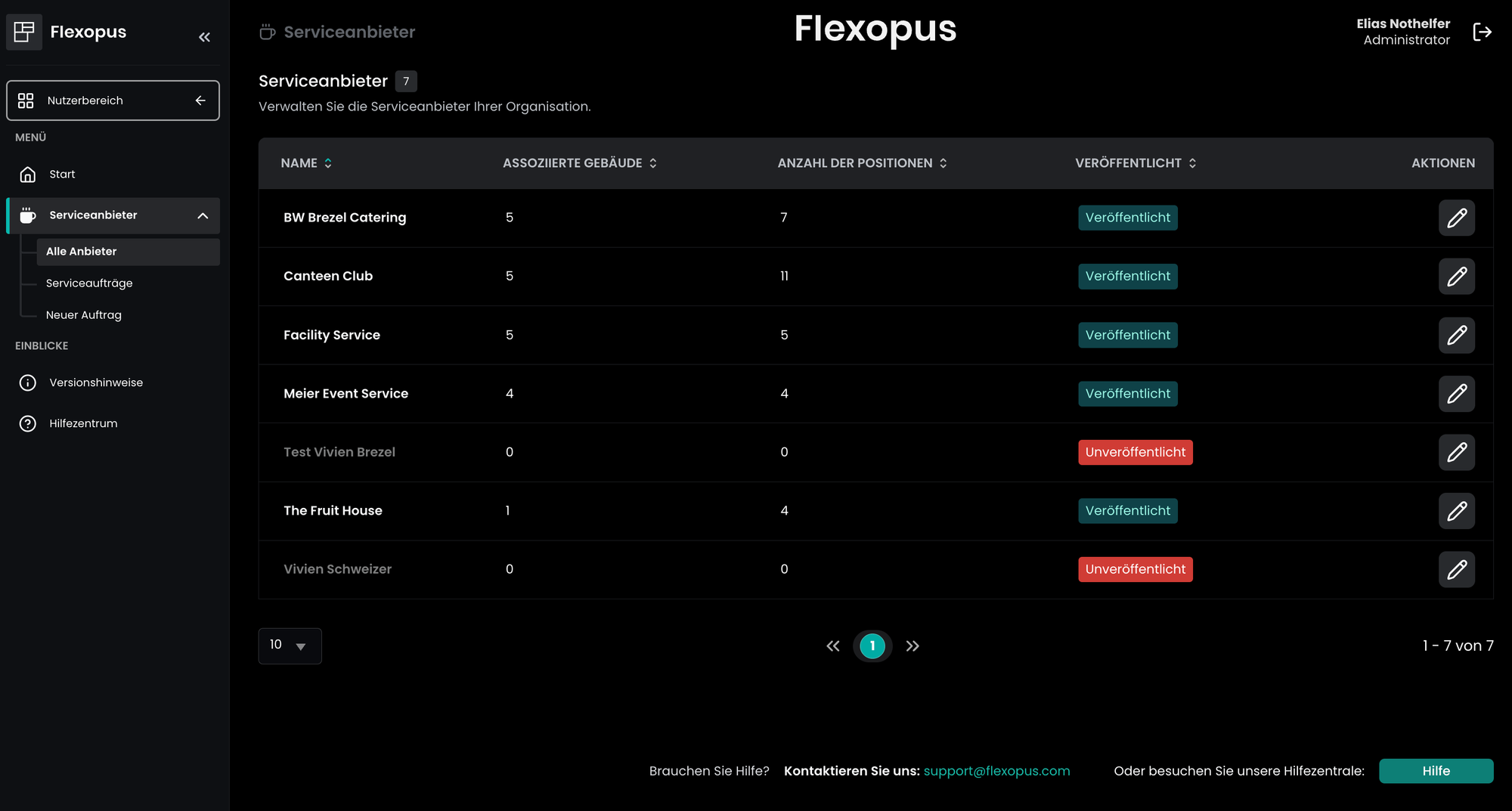Edit the Vivien Schweizer provider entry
Image resolution: width=1512 pixels, height=811 pixels.
coord(1456,569)
